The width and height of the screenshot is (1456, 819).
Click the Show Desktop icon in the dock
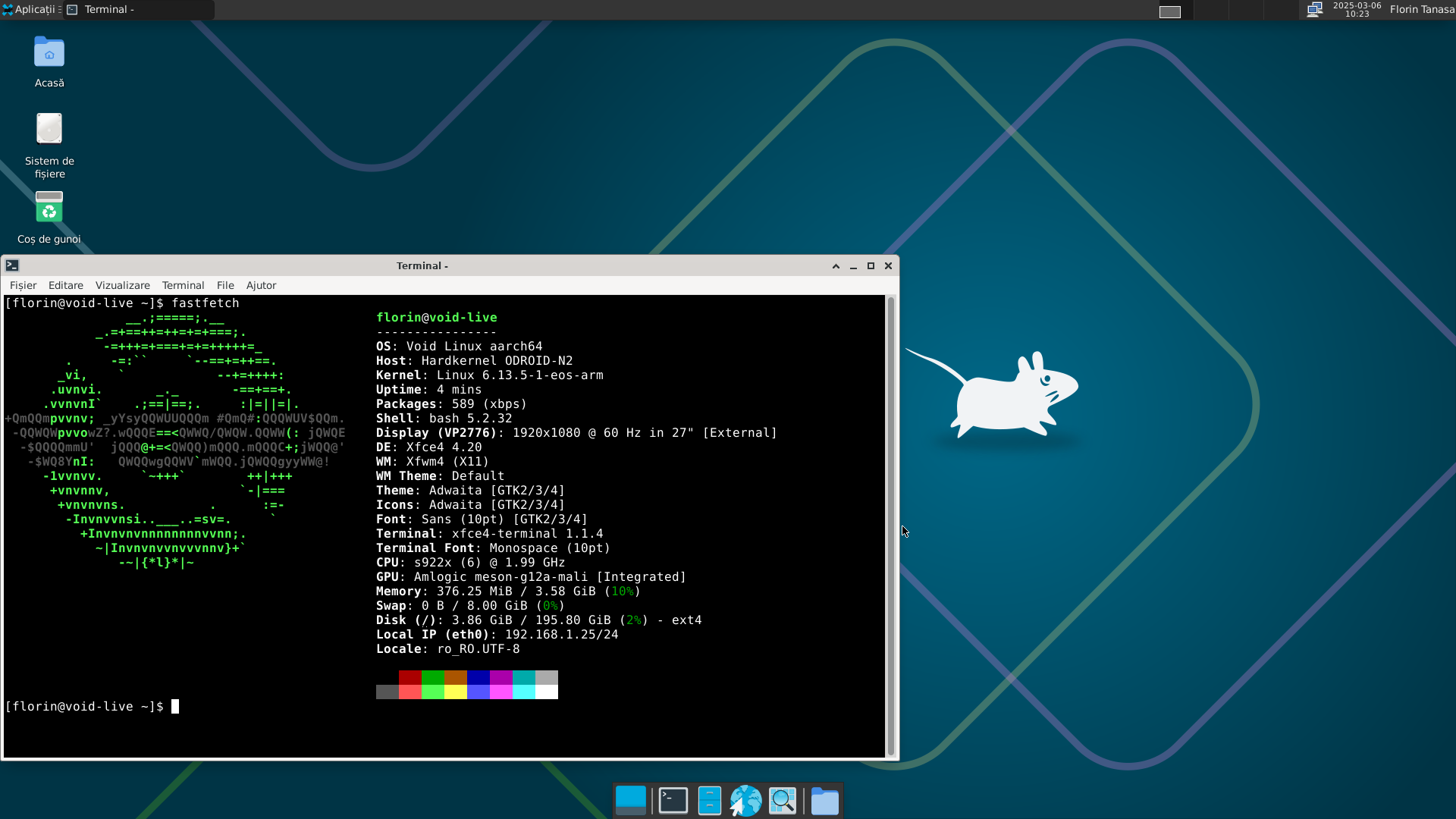(631, 801)
